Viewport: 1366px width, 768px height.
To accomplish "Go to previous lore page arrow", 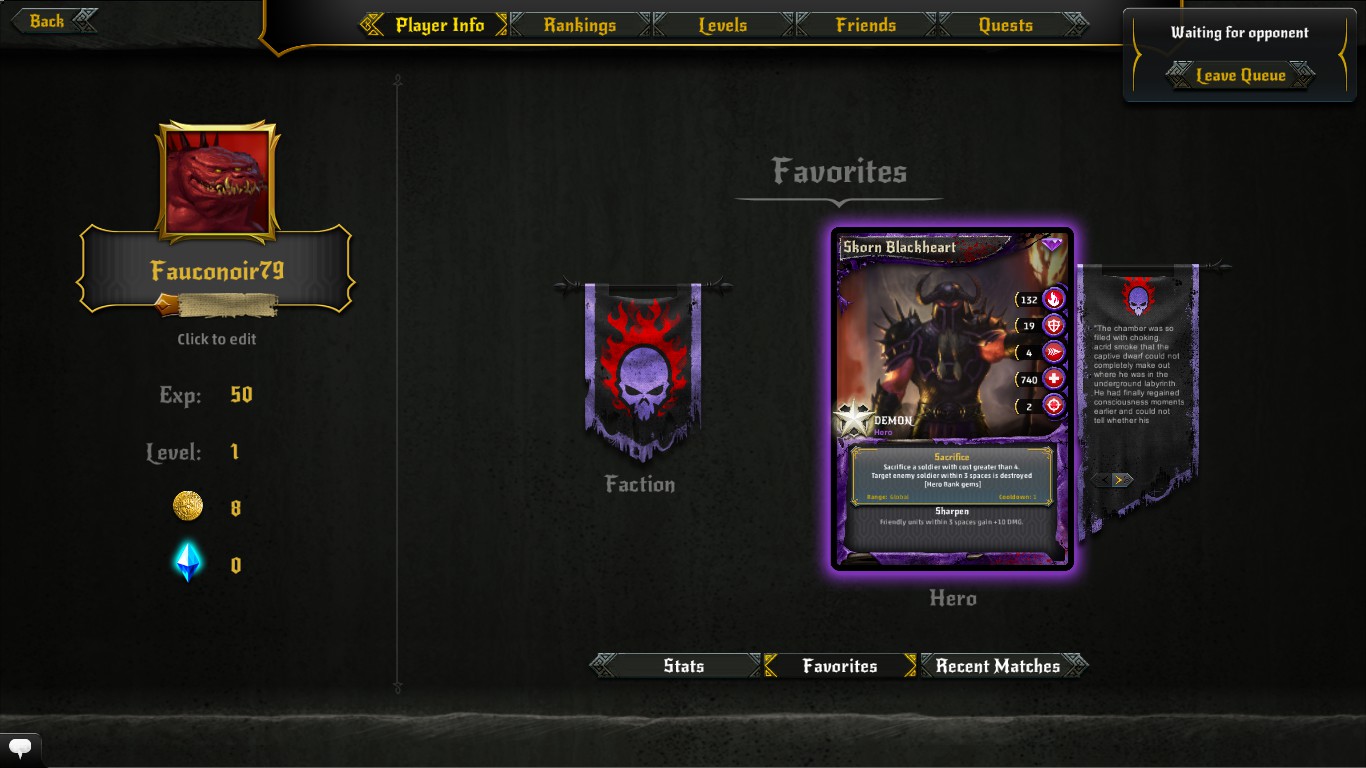I will click(1101, 480).
